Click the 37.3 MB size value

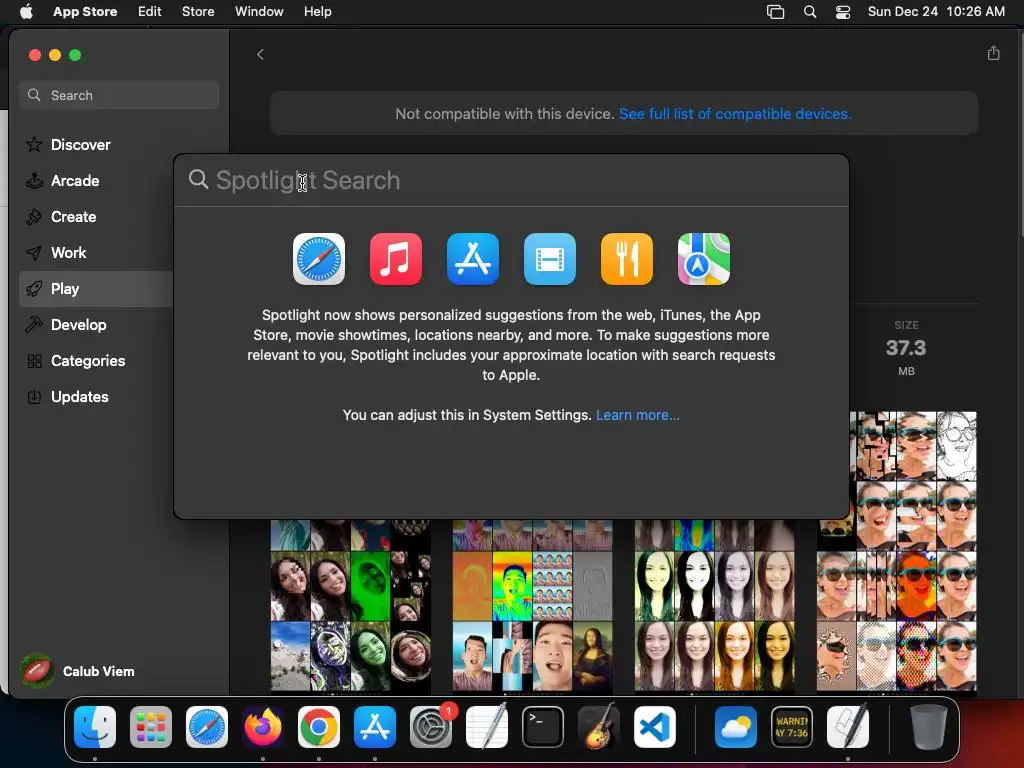point(906,348)
